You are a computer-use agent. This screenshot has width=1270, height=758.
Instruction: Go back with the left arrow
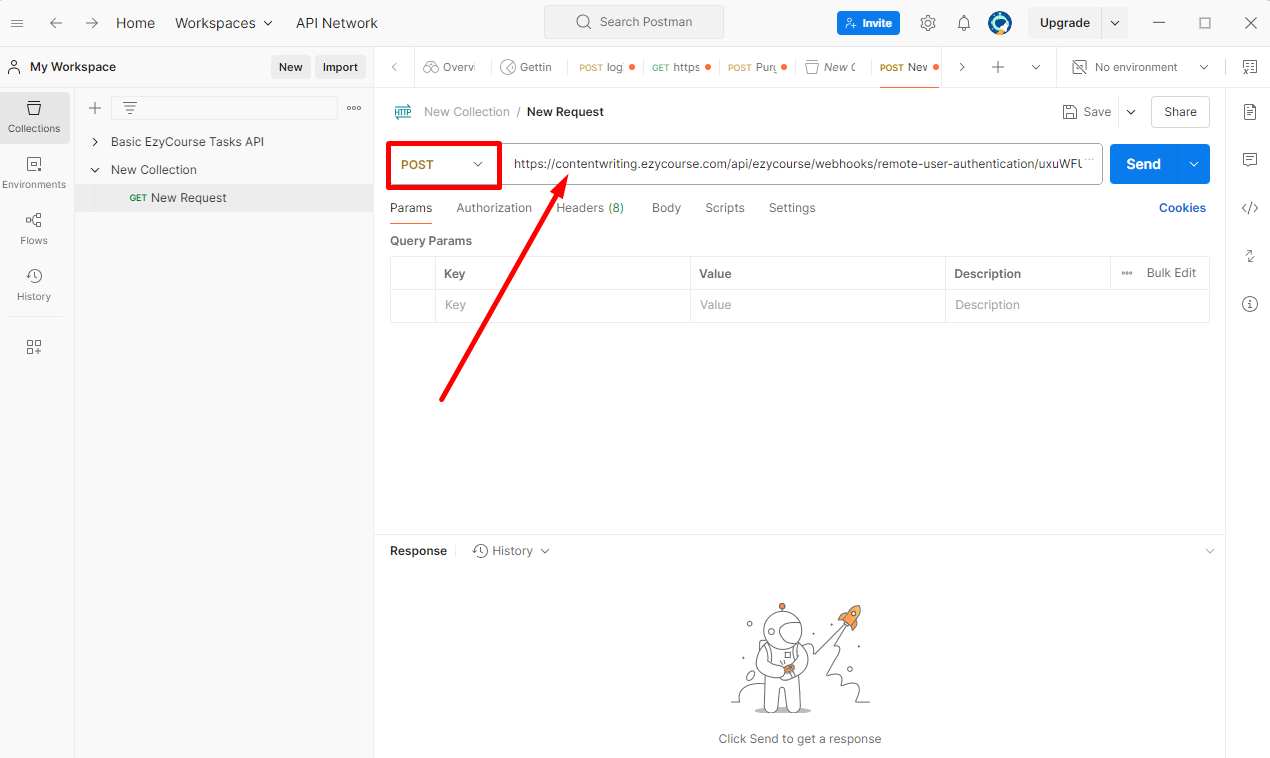pyautogui.click(x=56, y=22)
